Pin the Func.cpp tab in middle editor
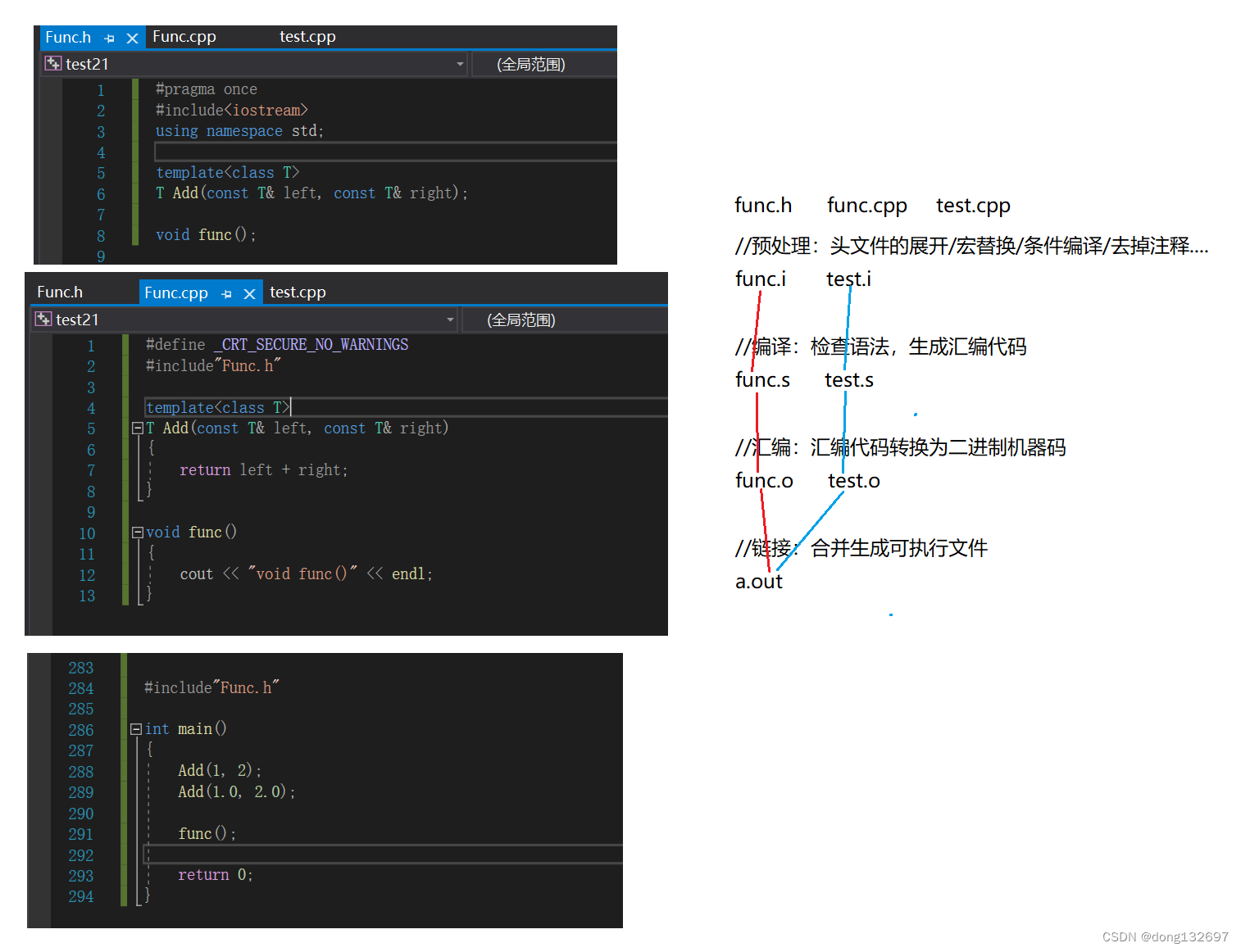Viewport: 1241px width, 952px height. 227,294
